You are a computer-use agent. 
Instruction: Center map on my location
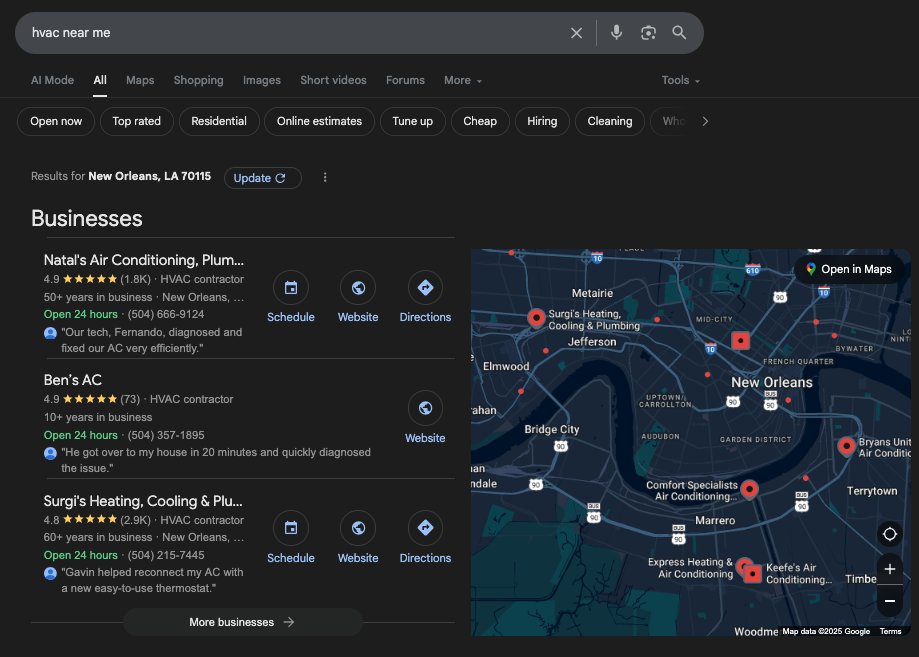pos(890,535)
